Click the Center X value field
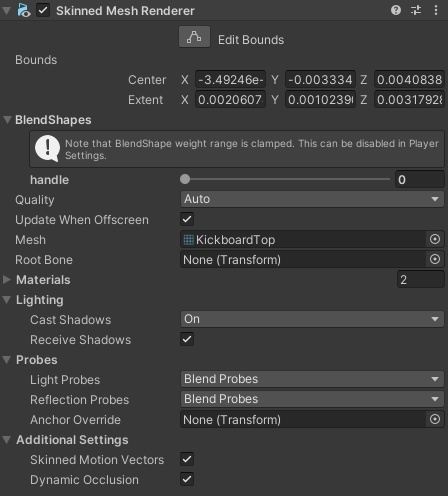The width and height of the screenshot is (448, 496). (x=230, y=80)
